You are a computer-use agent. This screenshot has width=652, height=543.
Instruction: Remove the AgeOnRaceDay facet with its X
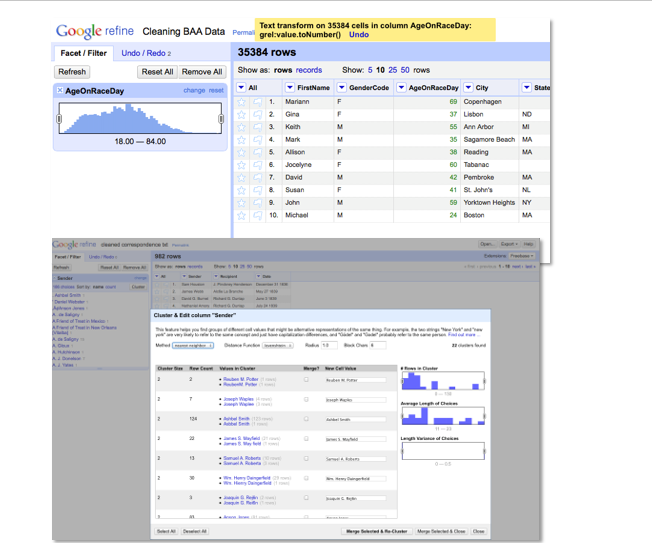[x=59, y=90]
